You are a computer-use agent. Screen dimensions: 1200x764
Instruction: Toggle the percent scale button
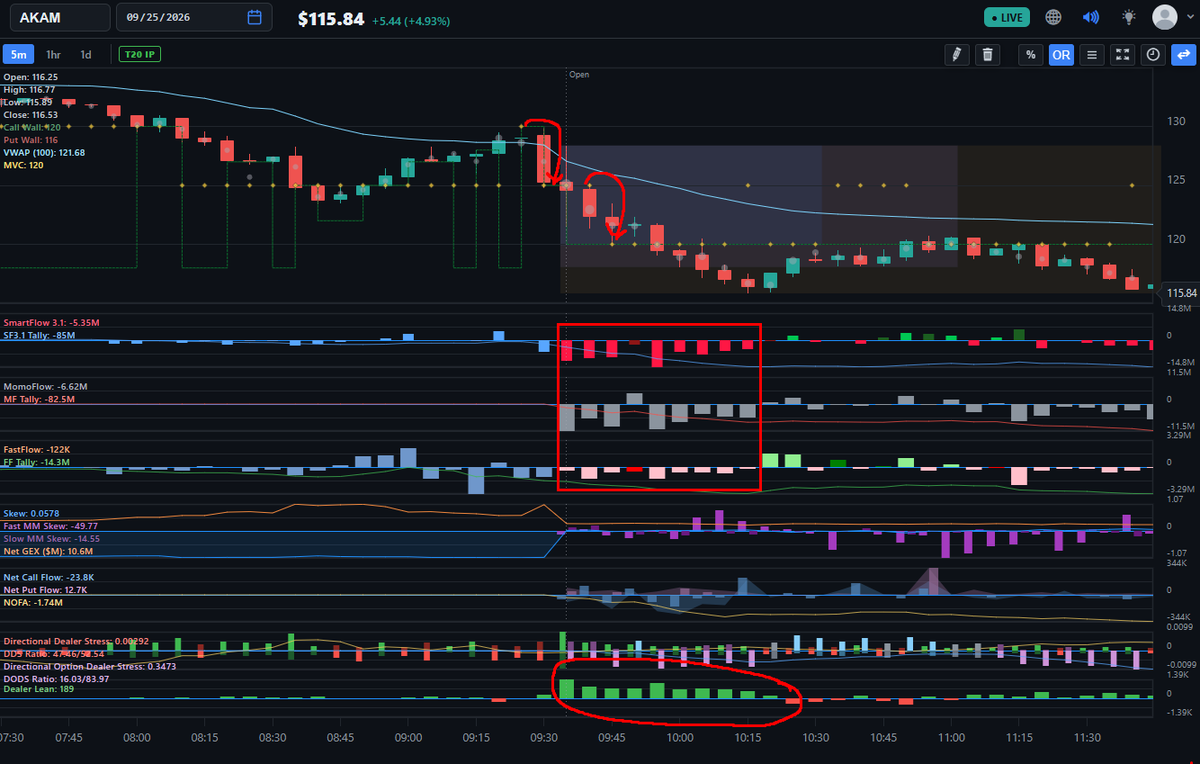pos(1030,55)
